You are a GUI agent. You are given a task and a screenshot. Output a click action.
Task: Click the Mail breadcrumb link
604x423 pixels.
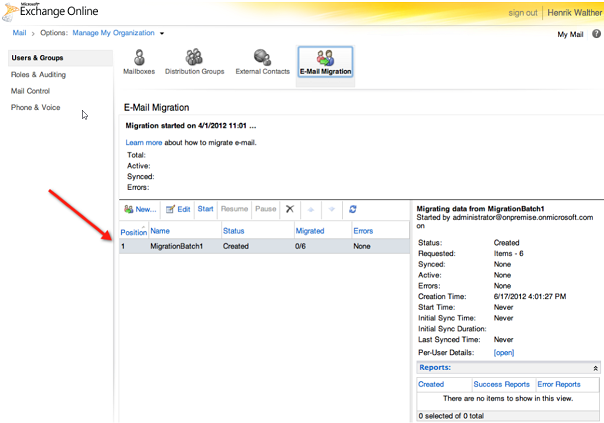tap(19, 33)
